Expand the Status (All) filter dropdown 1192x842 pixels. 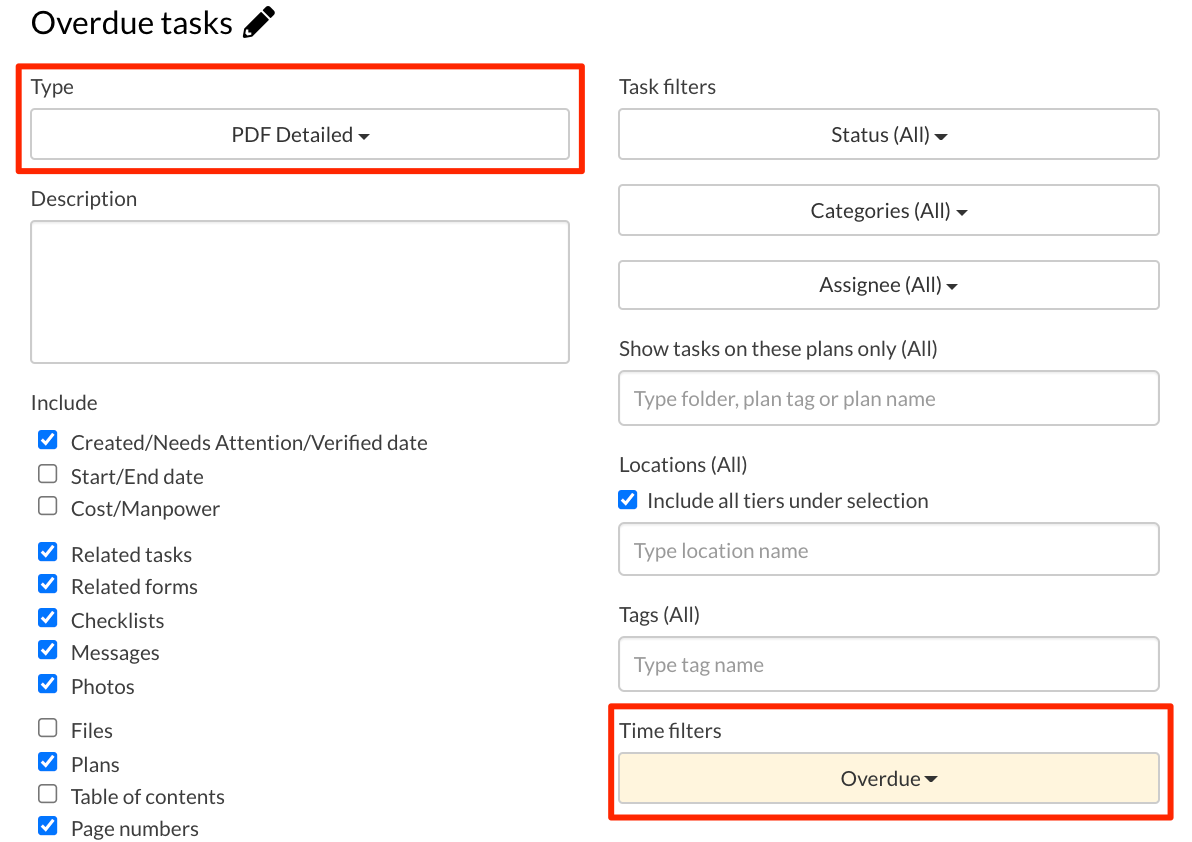click(x=888, y=135)
